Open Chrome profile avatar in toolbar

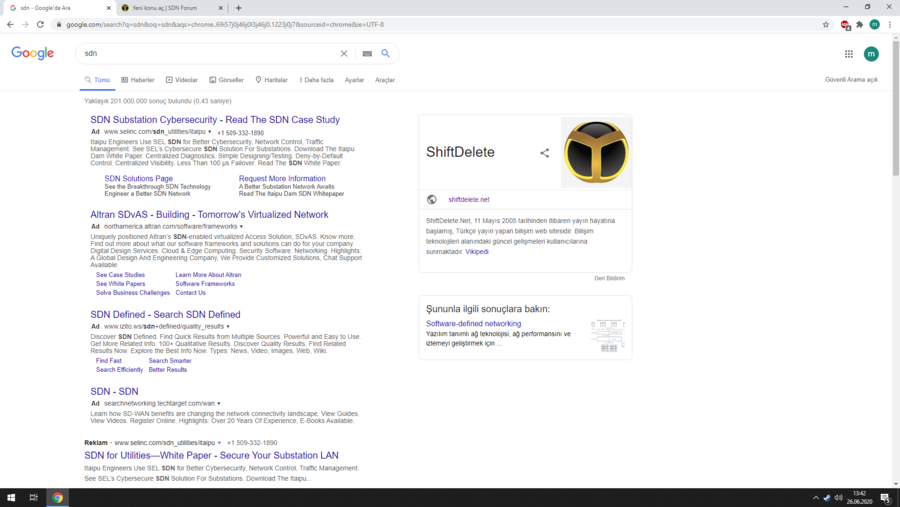tap(875, 24)
